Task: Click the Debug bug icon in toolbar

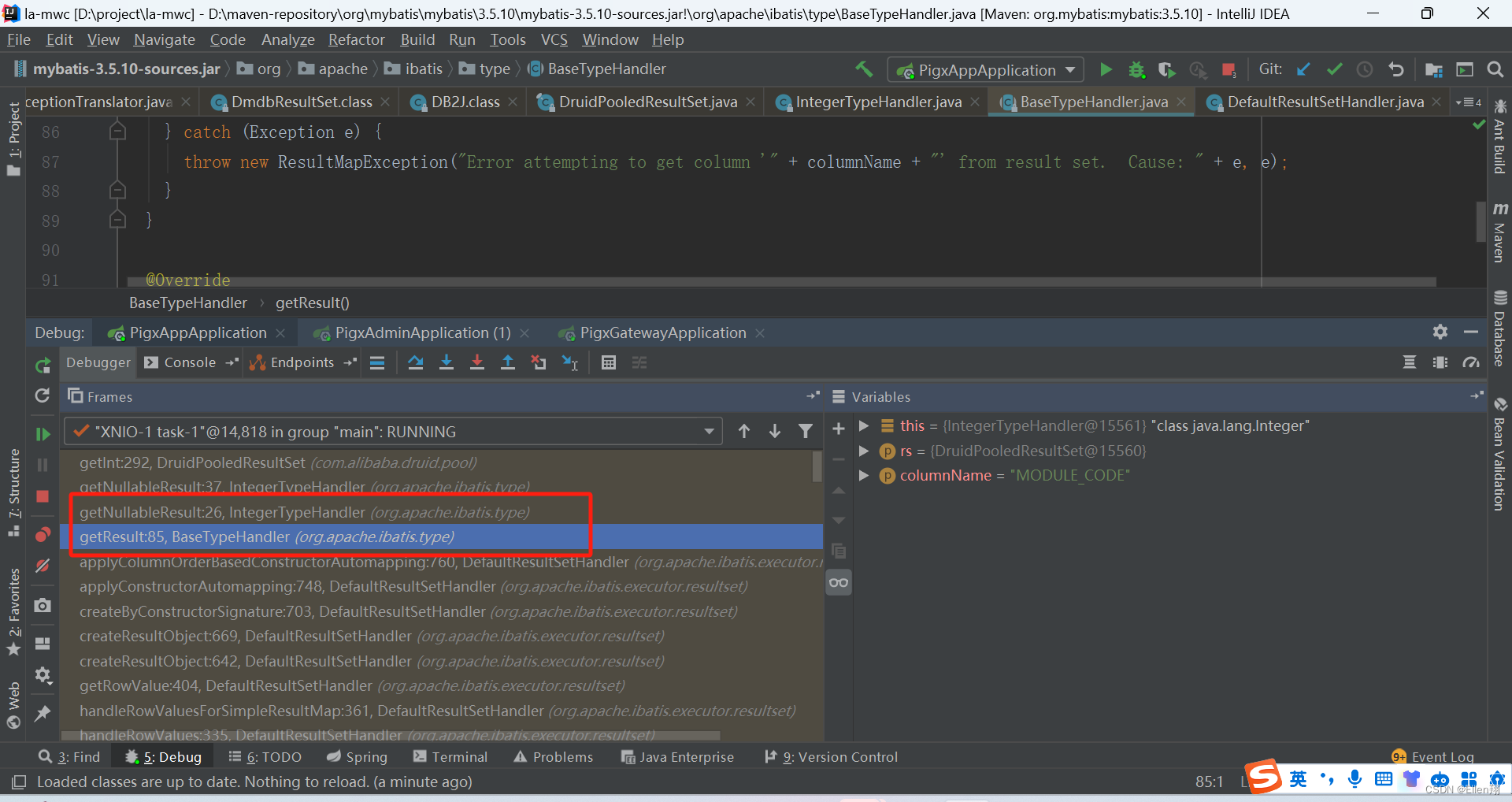Action: click(1136, 69)
